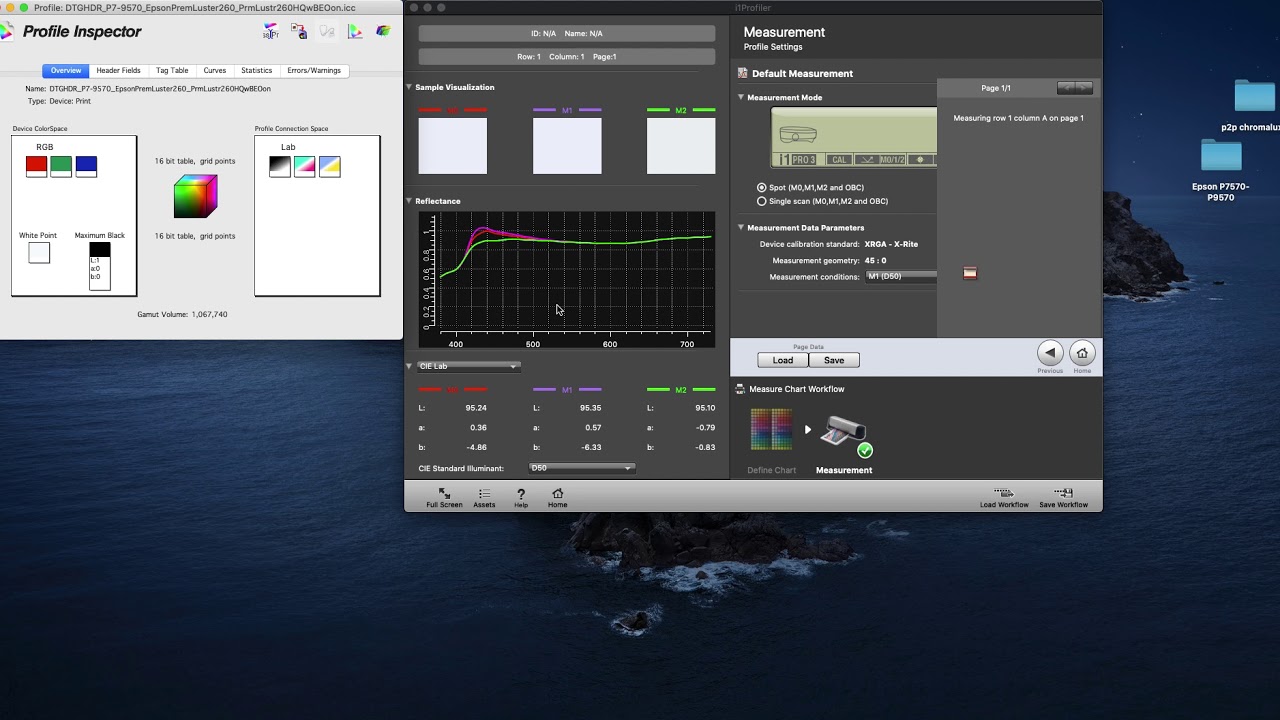Click the Lab L black-white gradient swatch

(x=280, y=166)
